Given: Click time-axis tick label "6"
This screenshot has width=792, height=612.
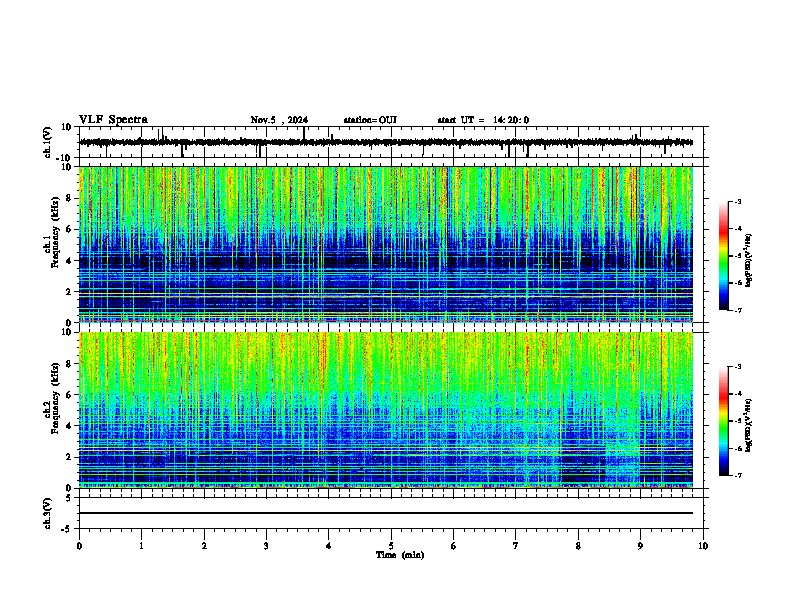Looking at the screenshot, I should click(454, 546).
